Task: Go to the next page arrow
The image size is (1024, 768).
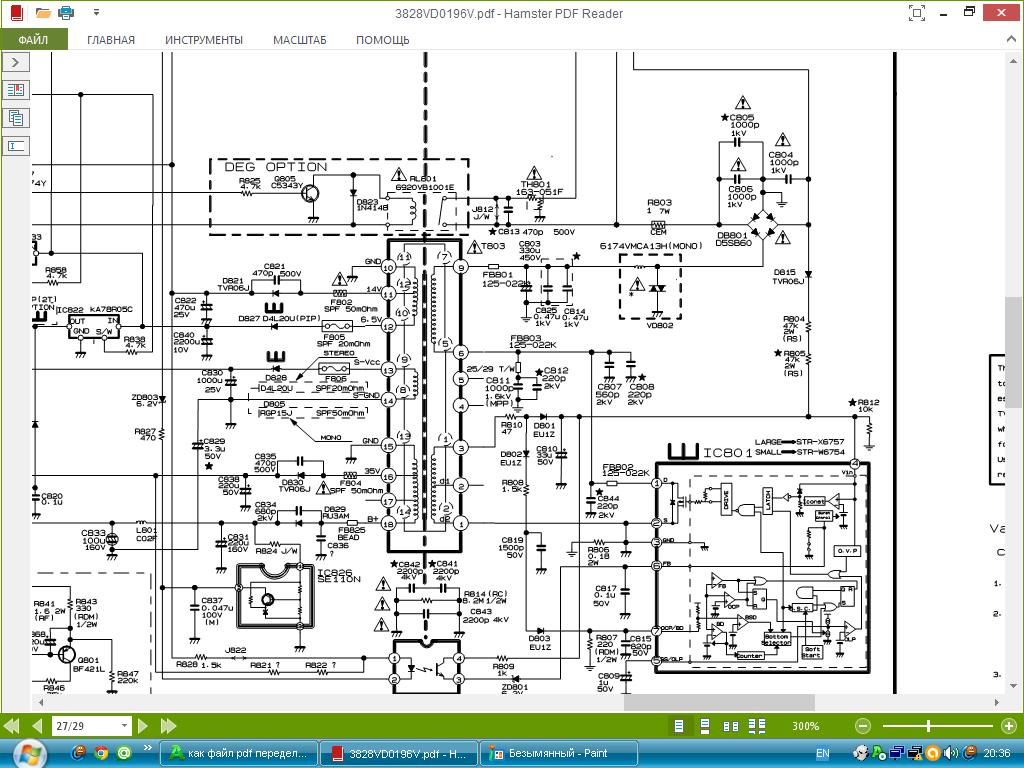Action: pyautogui.click(x=143, y=726)
